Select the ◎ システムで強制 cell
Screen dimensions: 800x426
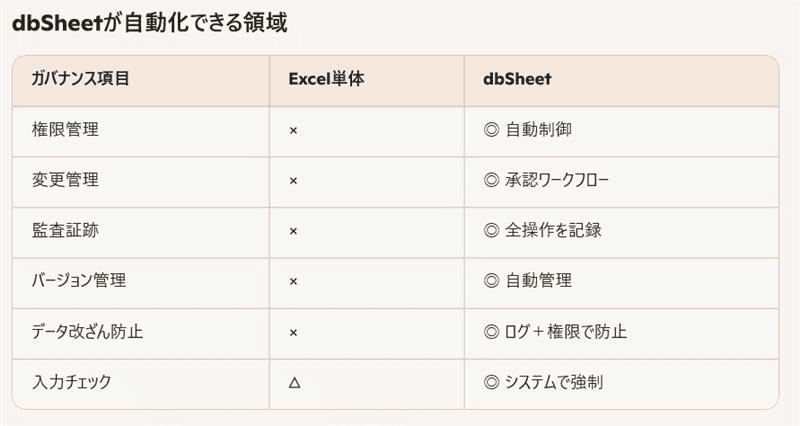(x=543, y=382)
